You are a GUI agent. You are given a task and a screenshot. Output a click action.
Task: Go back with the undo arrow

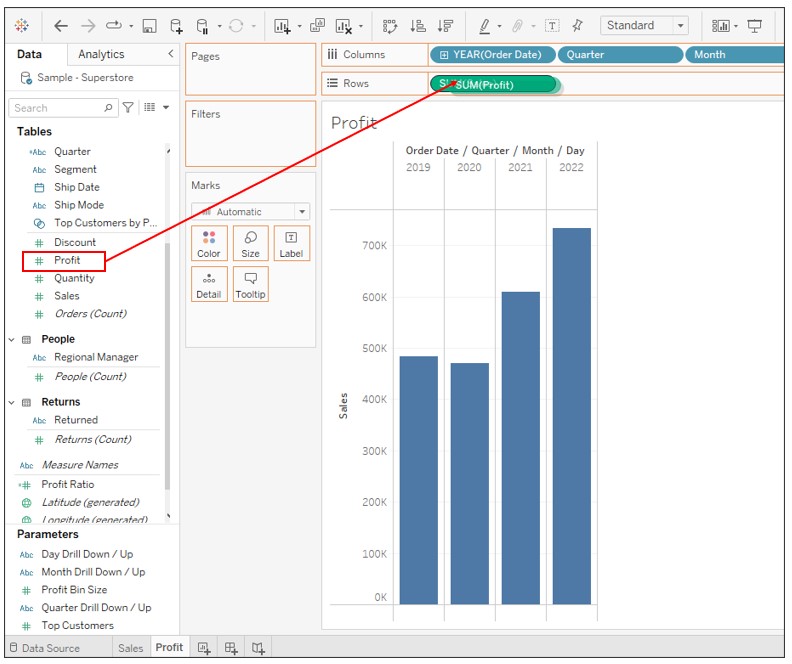tap(61, 26)
